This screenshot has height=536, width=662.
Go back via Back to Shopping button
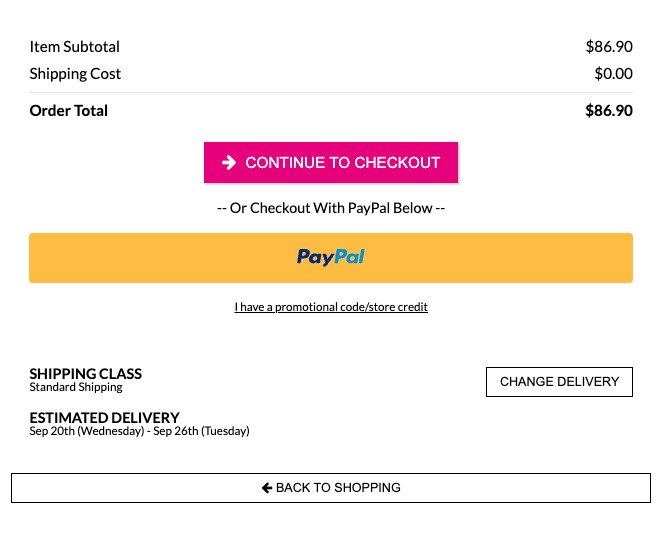point(331,488)
